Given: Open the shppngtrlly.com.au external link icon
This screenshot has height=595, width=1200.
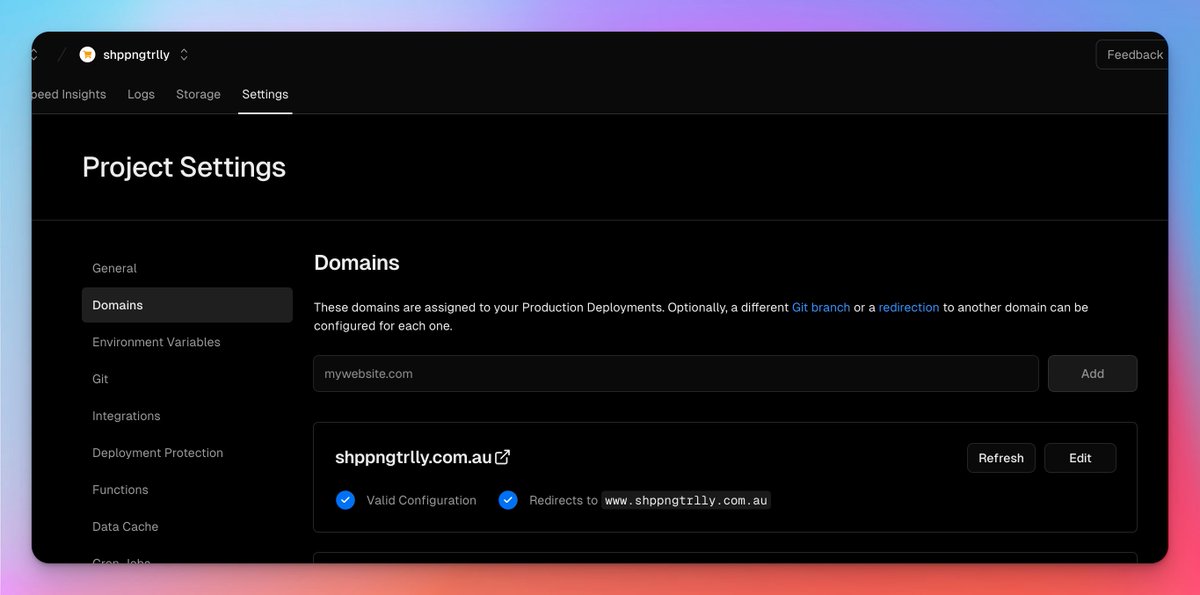Looking at the screenshot, I should pyautogui.click(x=503, y=457).
